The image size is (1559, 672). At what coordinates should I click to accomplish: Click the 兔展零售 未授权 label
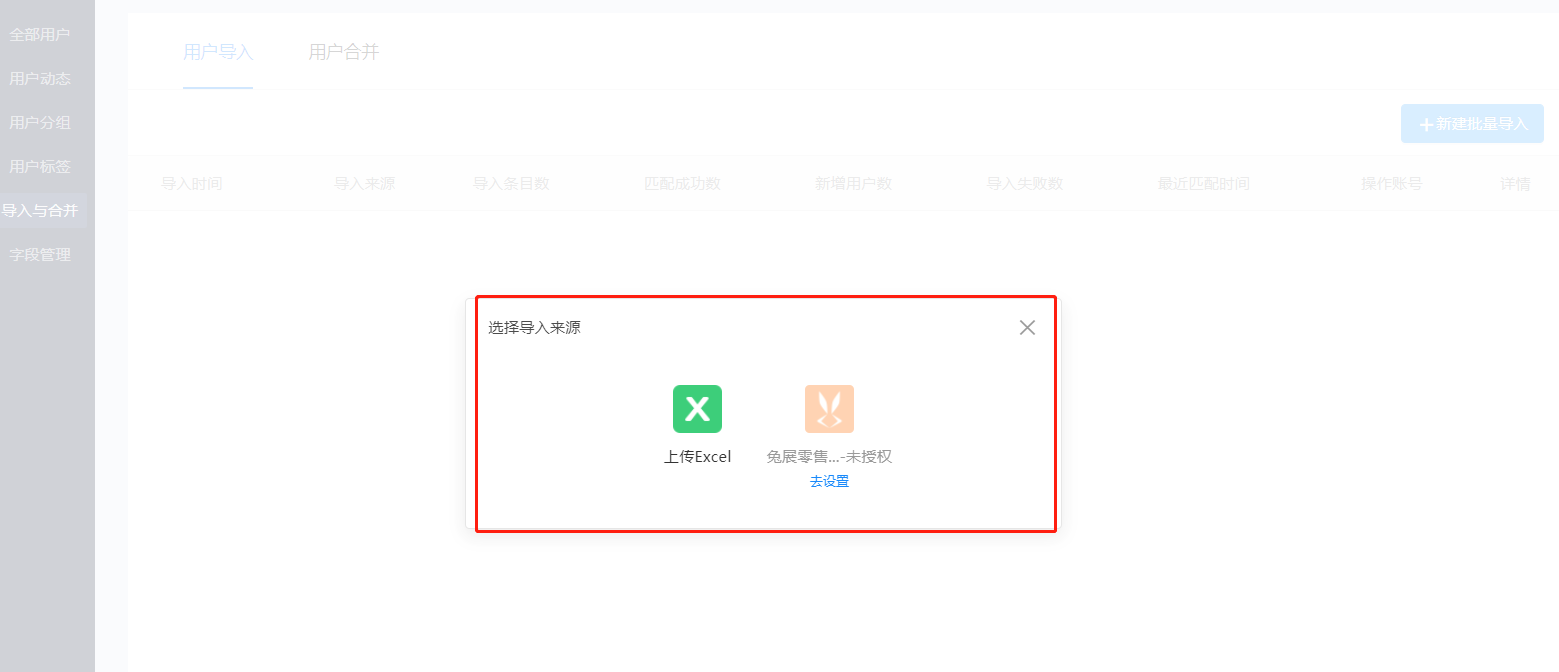[829, 456]
